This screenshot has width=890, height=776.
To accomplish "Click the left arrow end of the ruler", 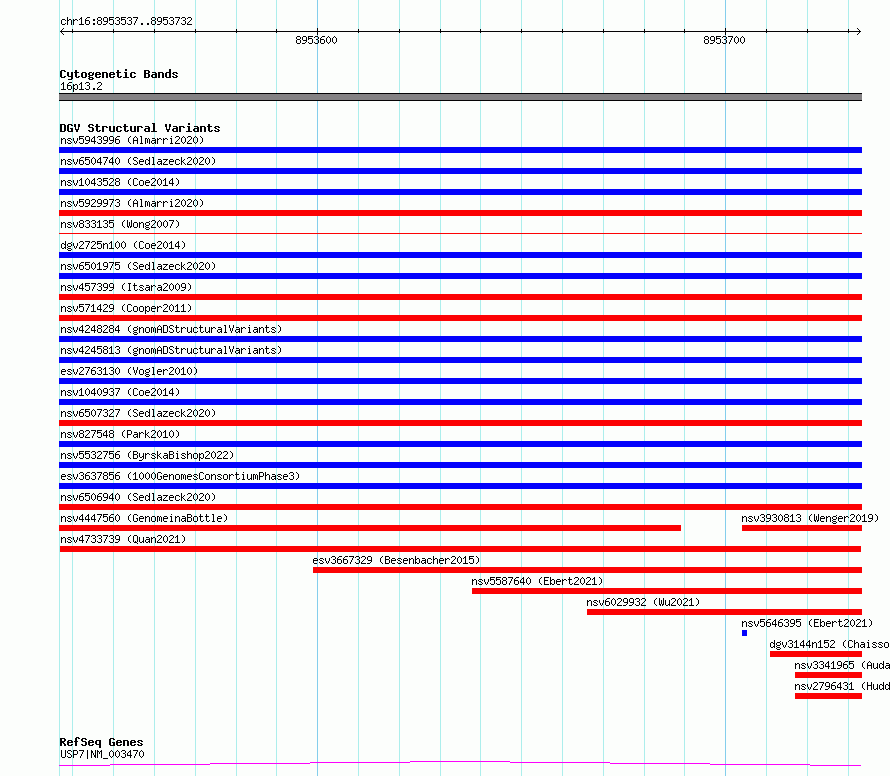I will tap(62, 31).
